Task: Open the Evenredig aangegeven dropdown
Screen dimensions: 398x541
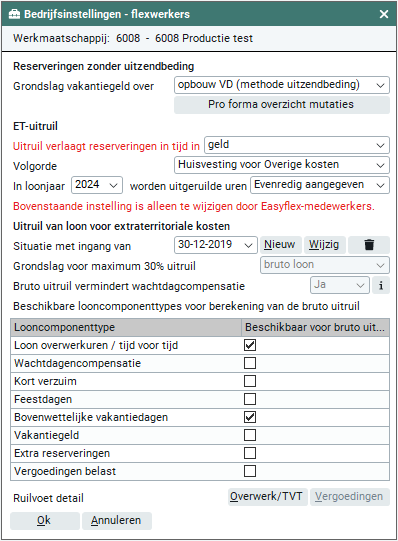Action: 320,185
